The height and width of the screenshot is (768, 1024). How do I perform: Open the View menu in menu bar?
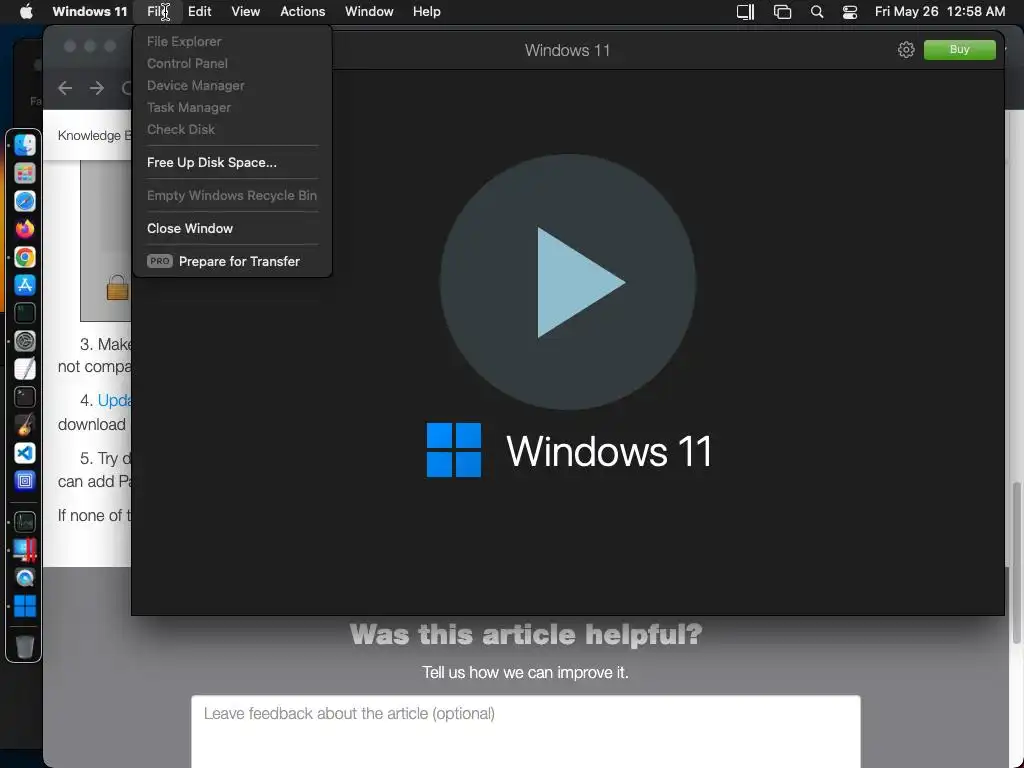(246, 11)
